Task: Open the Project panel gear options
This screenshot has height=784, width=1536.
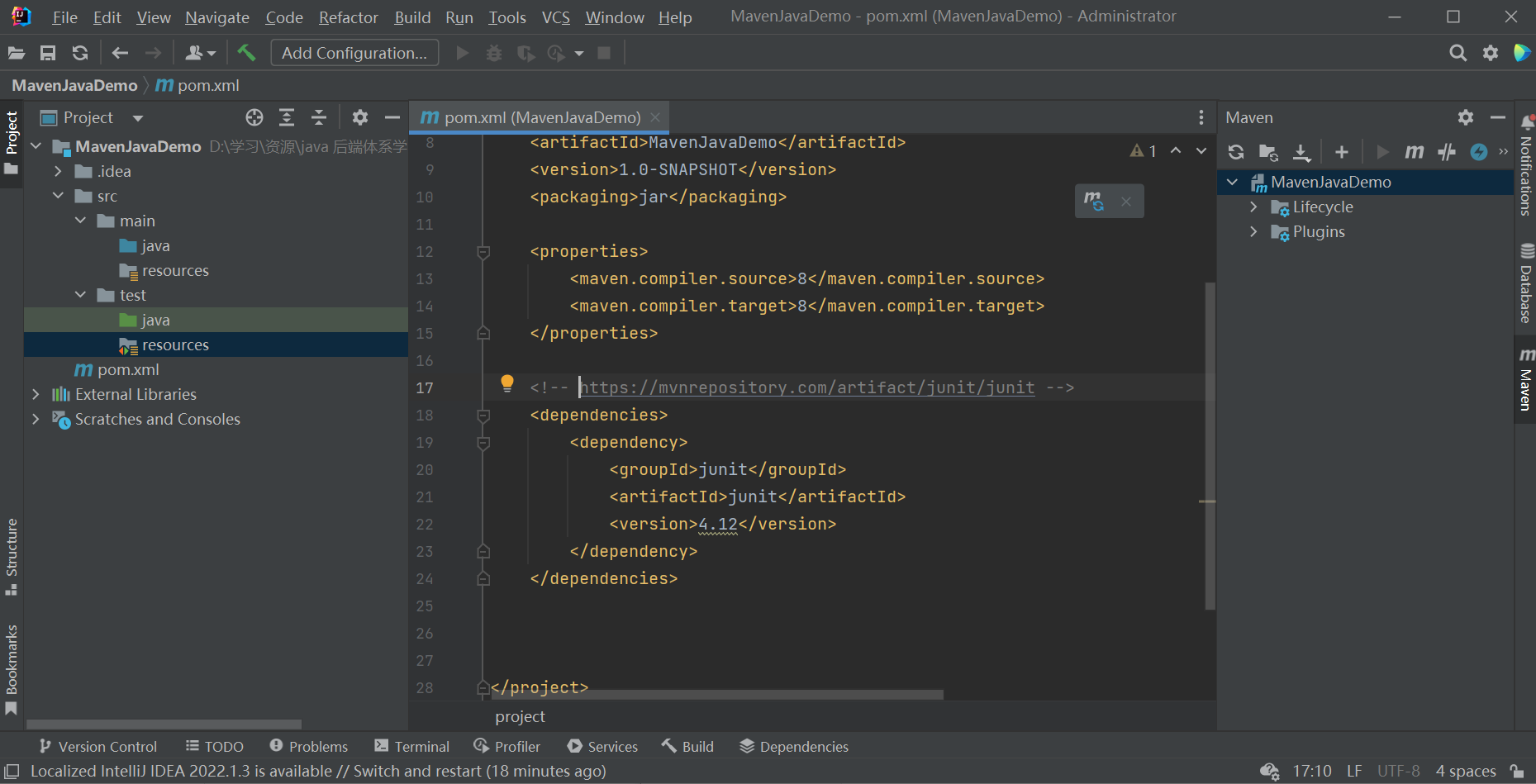Action: tap(360, 117)
